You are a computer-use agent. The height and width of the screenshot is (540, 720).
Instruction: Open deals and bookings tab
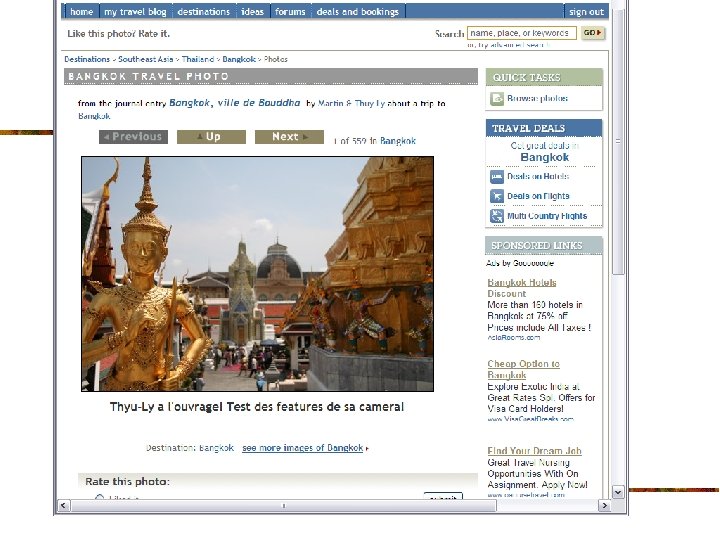358,11
